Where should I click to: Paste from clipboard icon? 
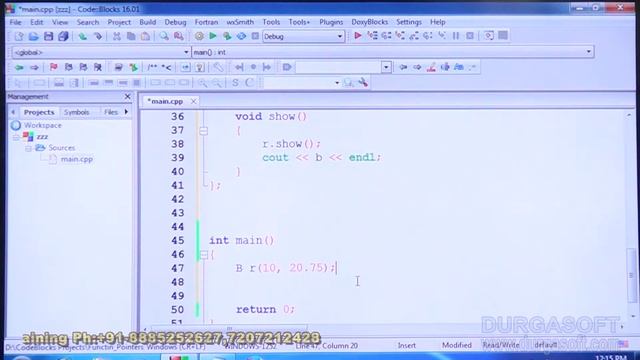coord(145,36)
